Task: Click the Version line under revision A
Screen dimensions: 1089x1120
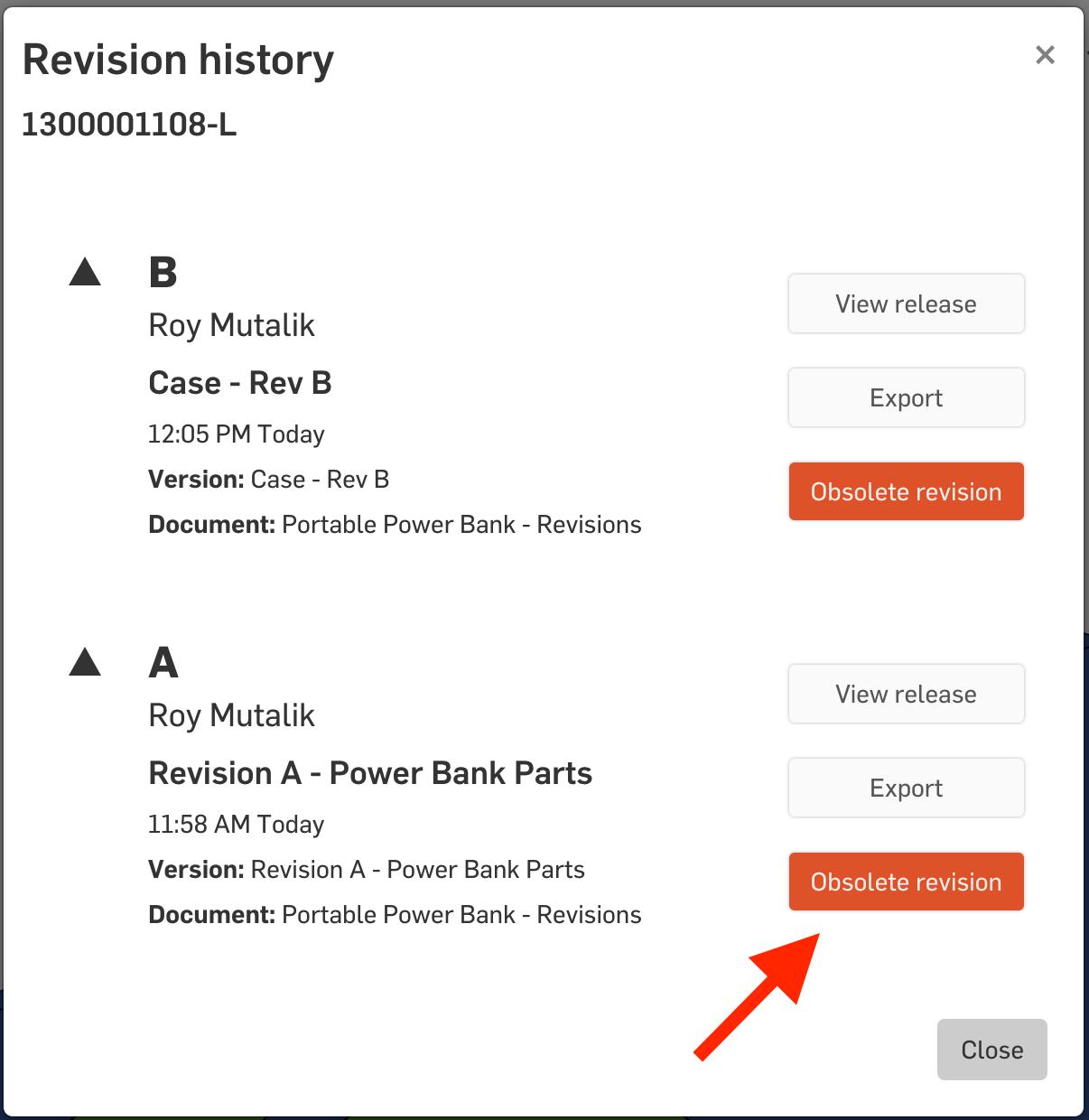Action: (367, 870)
